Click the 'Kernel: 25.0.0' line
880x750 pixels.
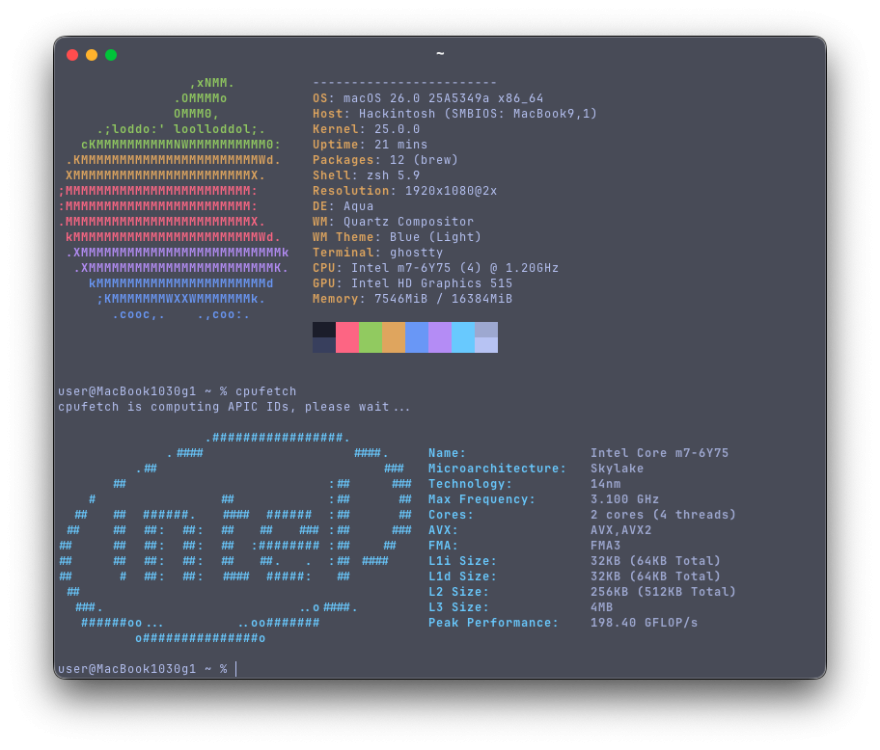point(366,129)
